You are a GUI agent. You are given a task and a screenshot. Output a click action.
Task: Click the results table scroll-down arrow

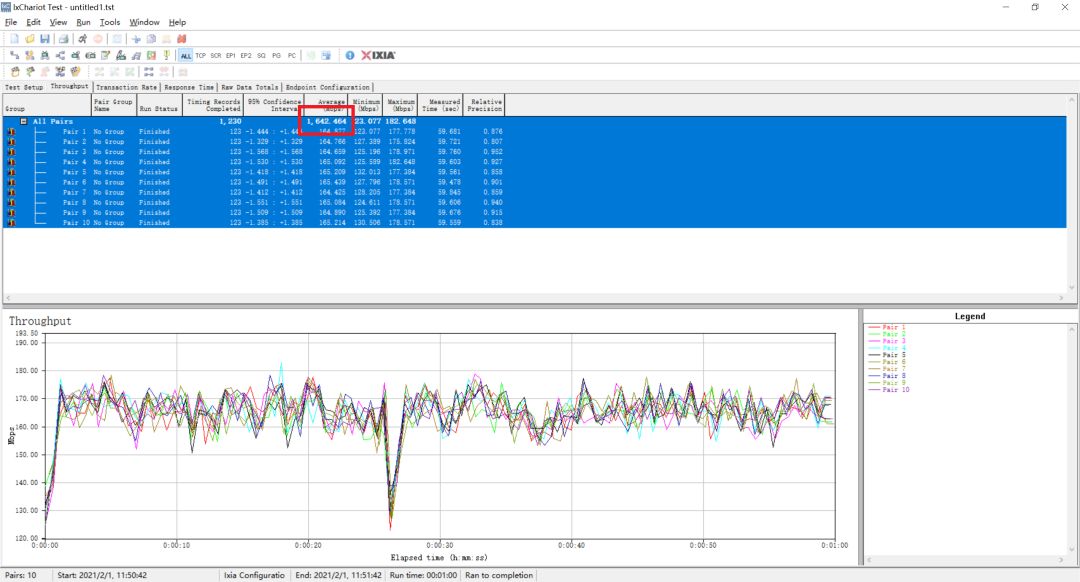[1072, 288]
